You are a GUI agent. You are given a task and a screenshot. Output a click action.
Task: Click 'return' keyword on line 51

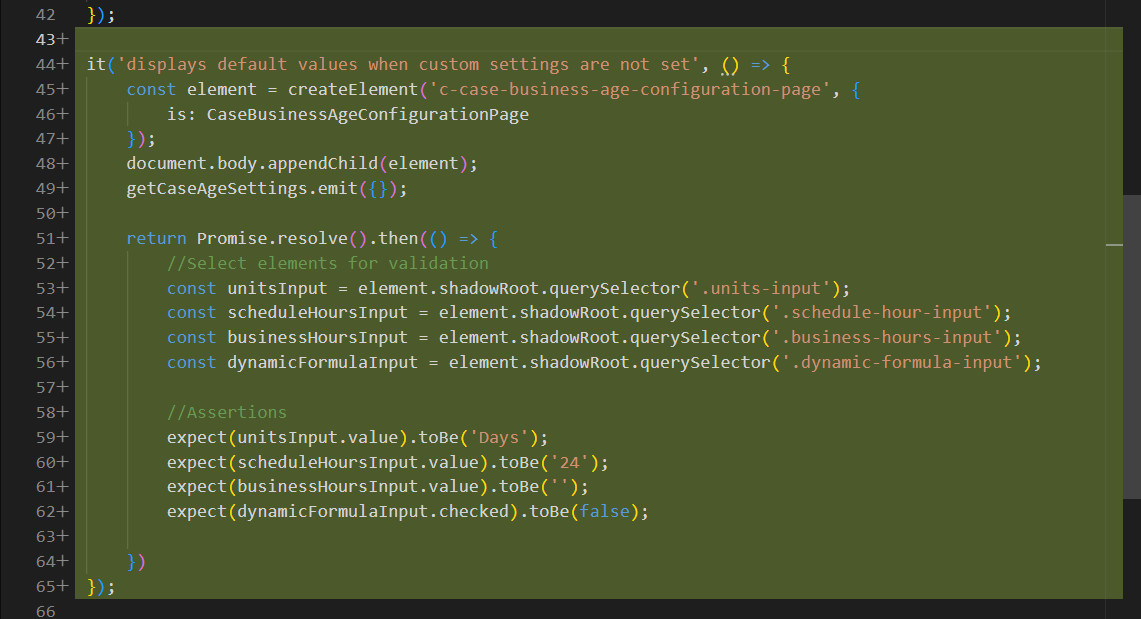pyautogui.click(x=156, y=239)
